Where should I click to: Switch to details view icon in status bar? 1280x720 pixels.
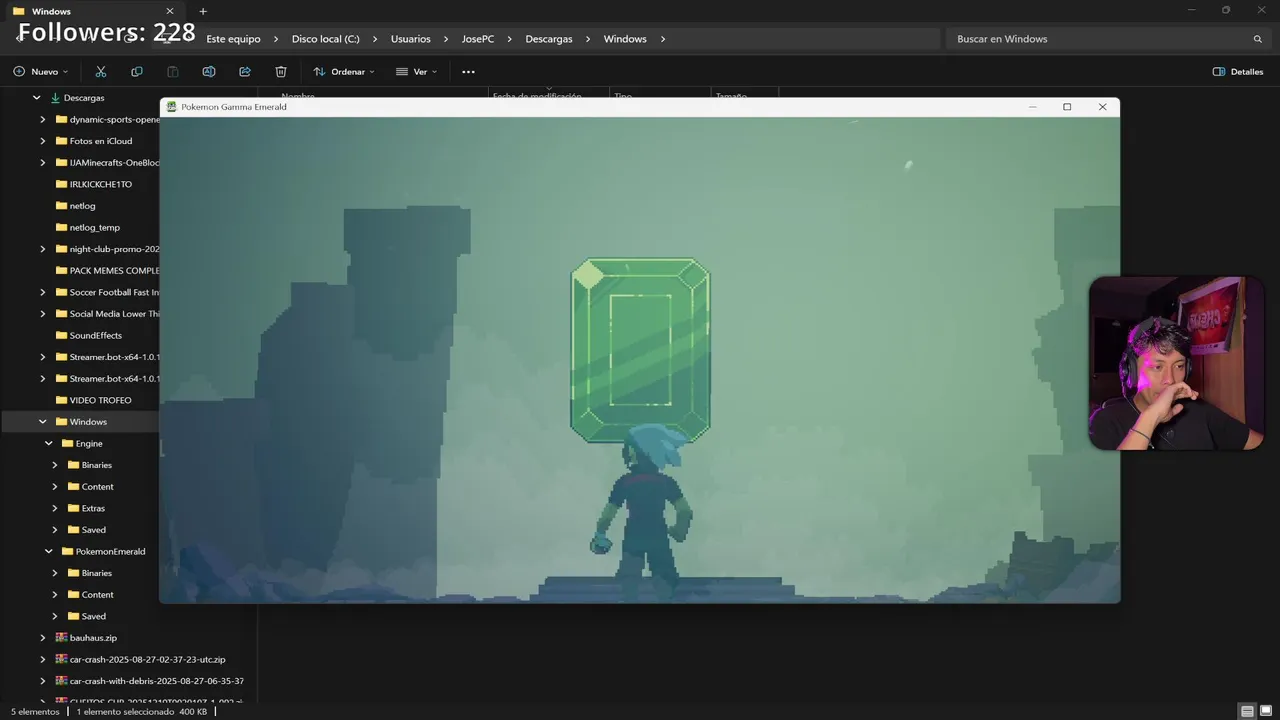pos(1247,711)
